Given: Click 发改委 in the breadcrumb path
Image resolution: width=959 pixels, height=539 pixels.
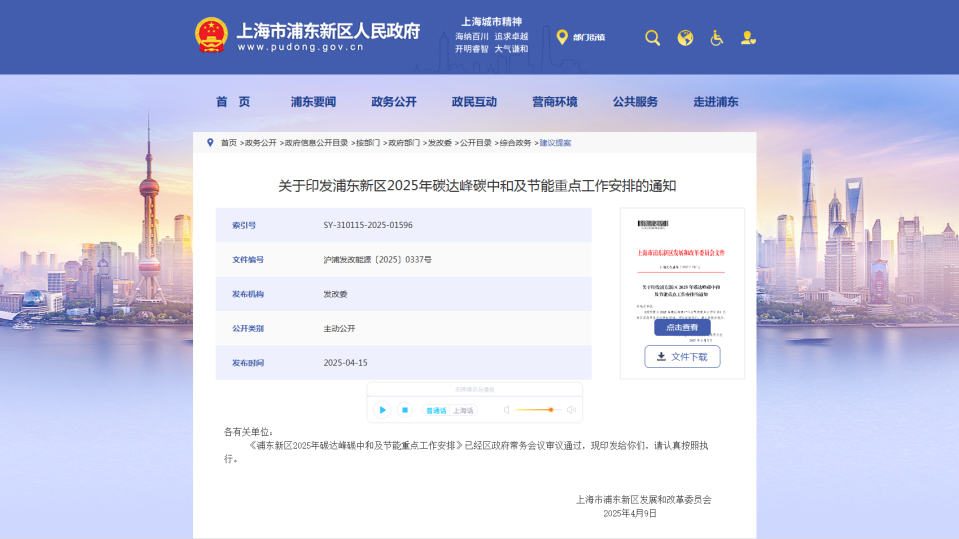Looking at the screenshot, I should pyautogui.click(x=440, y=143).
